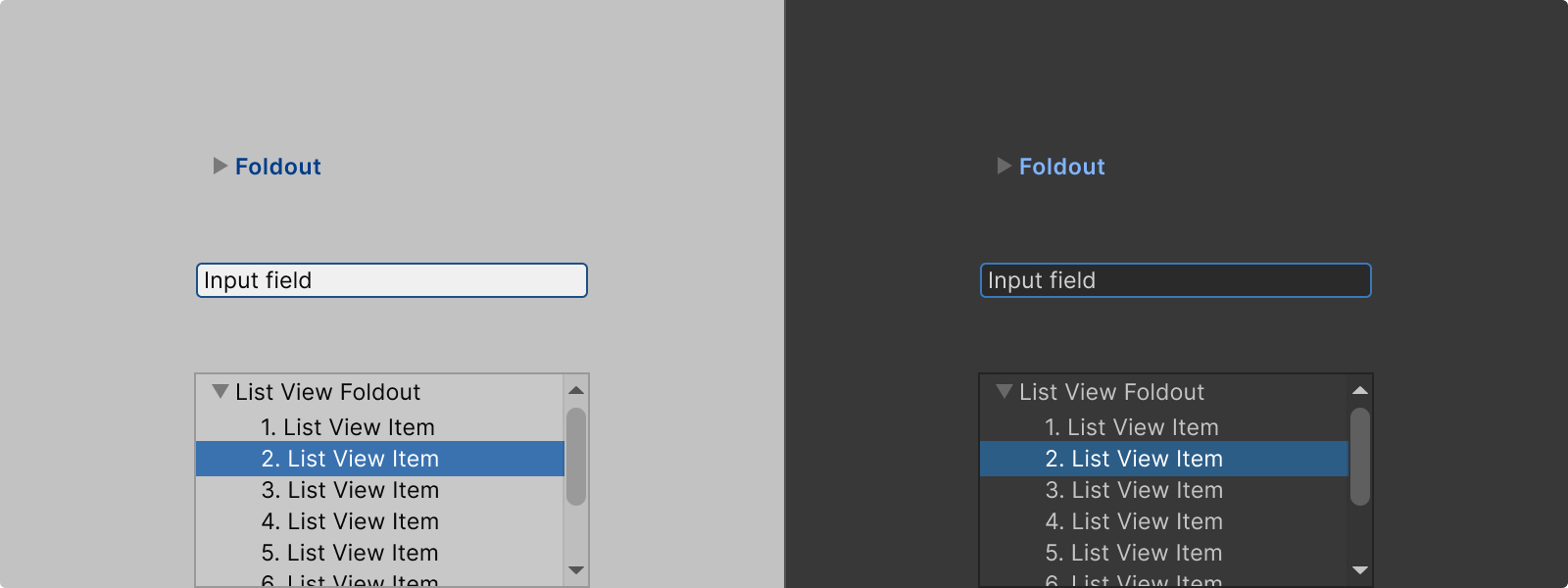Collapse List View Foldout in light panel

[x=220, y=391]
